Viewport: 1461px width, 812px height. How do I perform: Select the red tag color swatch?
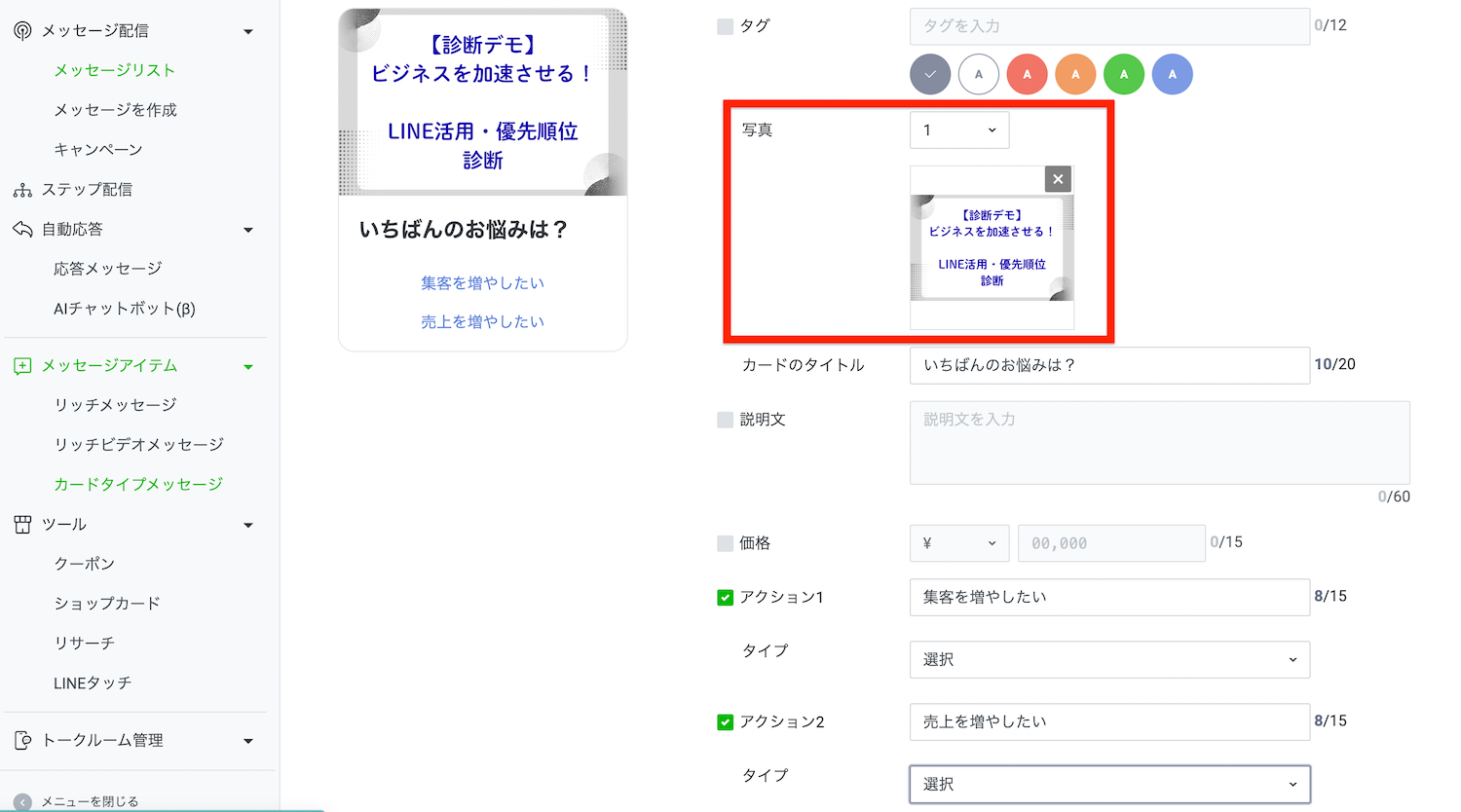tap(1027, 75)
